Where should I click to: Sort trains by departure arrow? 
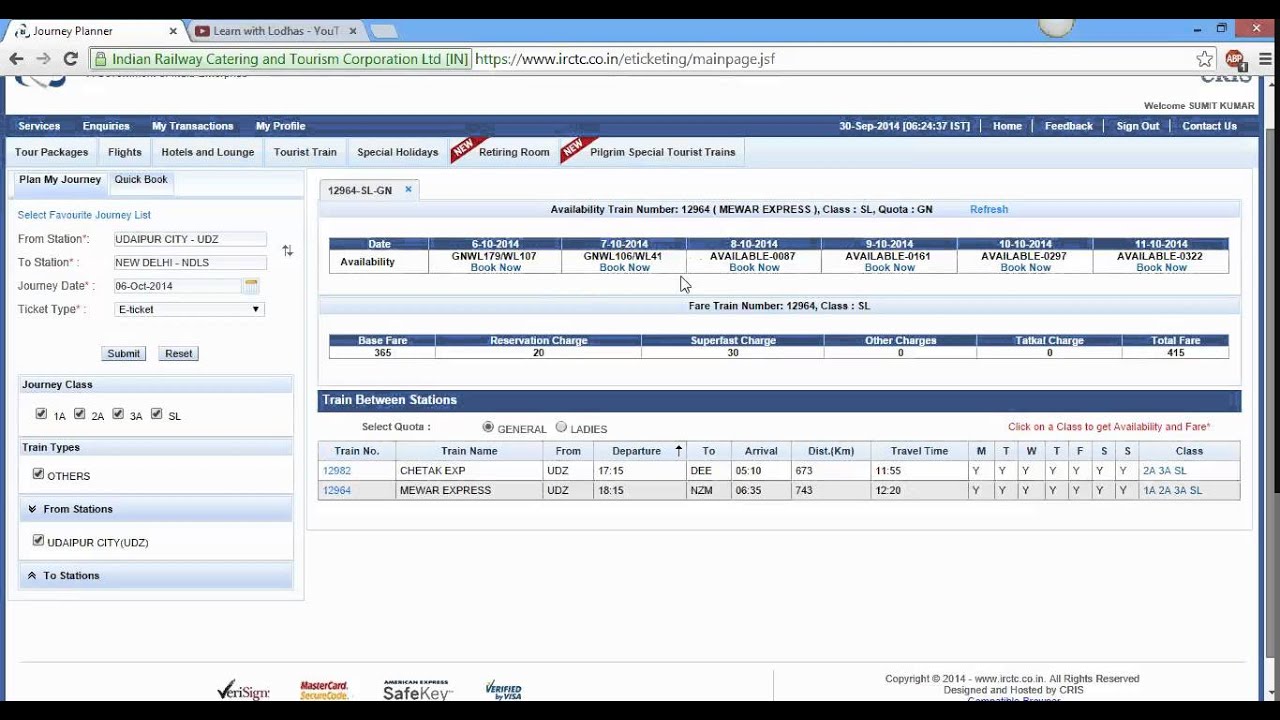(x=679, y=451)
